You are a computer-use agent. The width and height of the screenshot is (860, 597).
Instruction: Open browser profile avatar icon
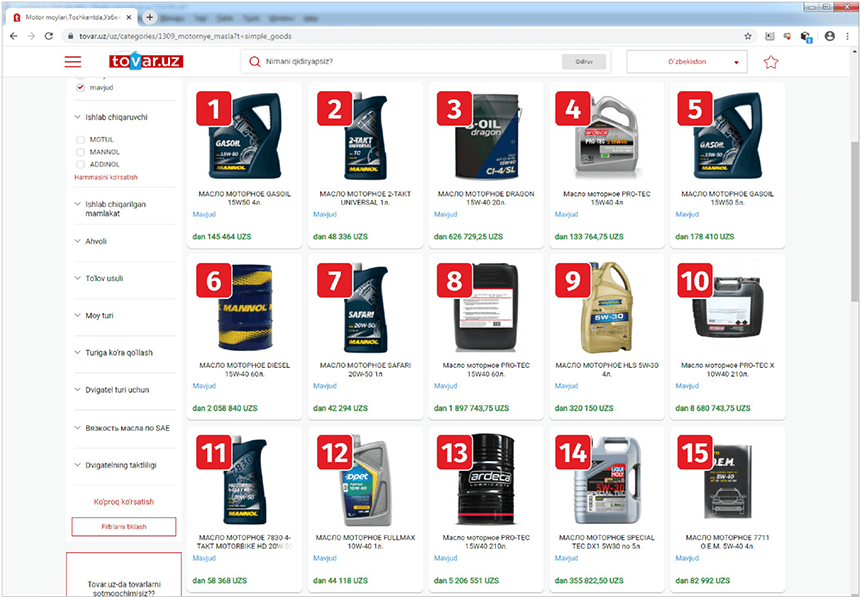coord(829,36)
